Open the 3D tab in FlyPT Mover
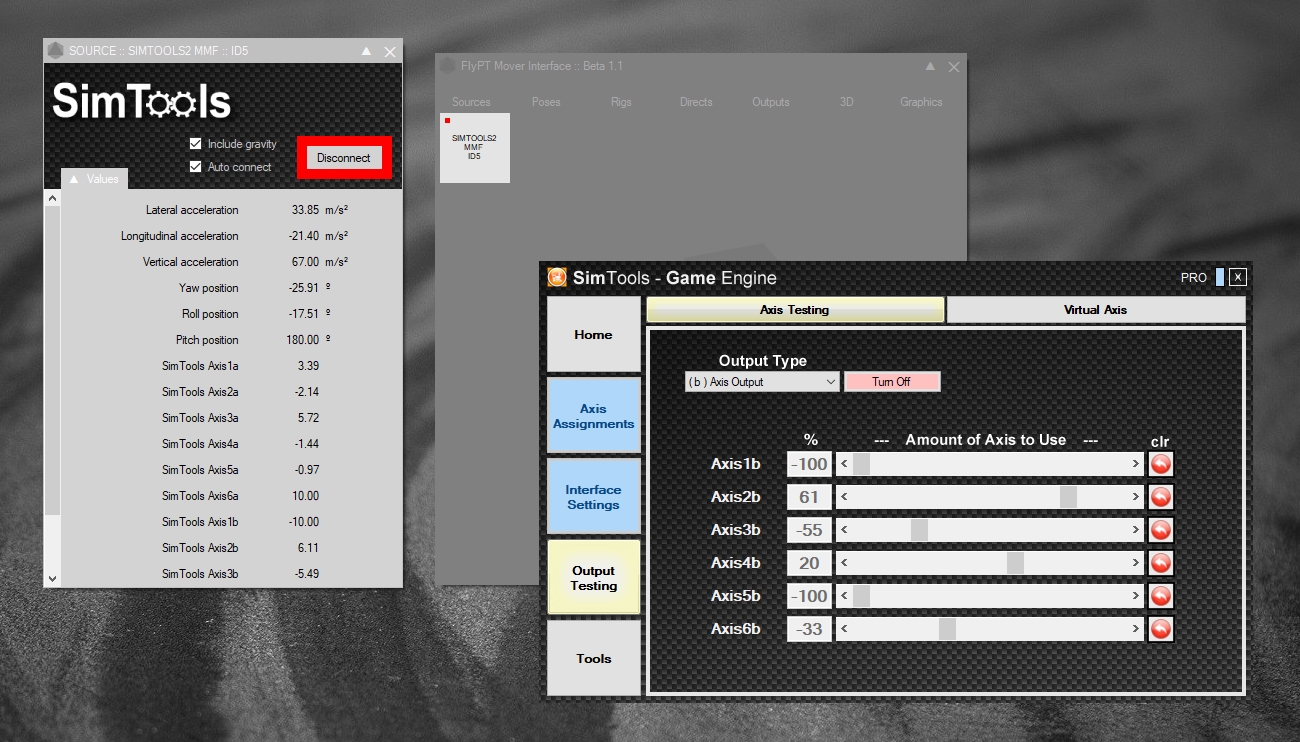1300x742 pixels. pyautogui.click(x=846, y=102)
